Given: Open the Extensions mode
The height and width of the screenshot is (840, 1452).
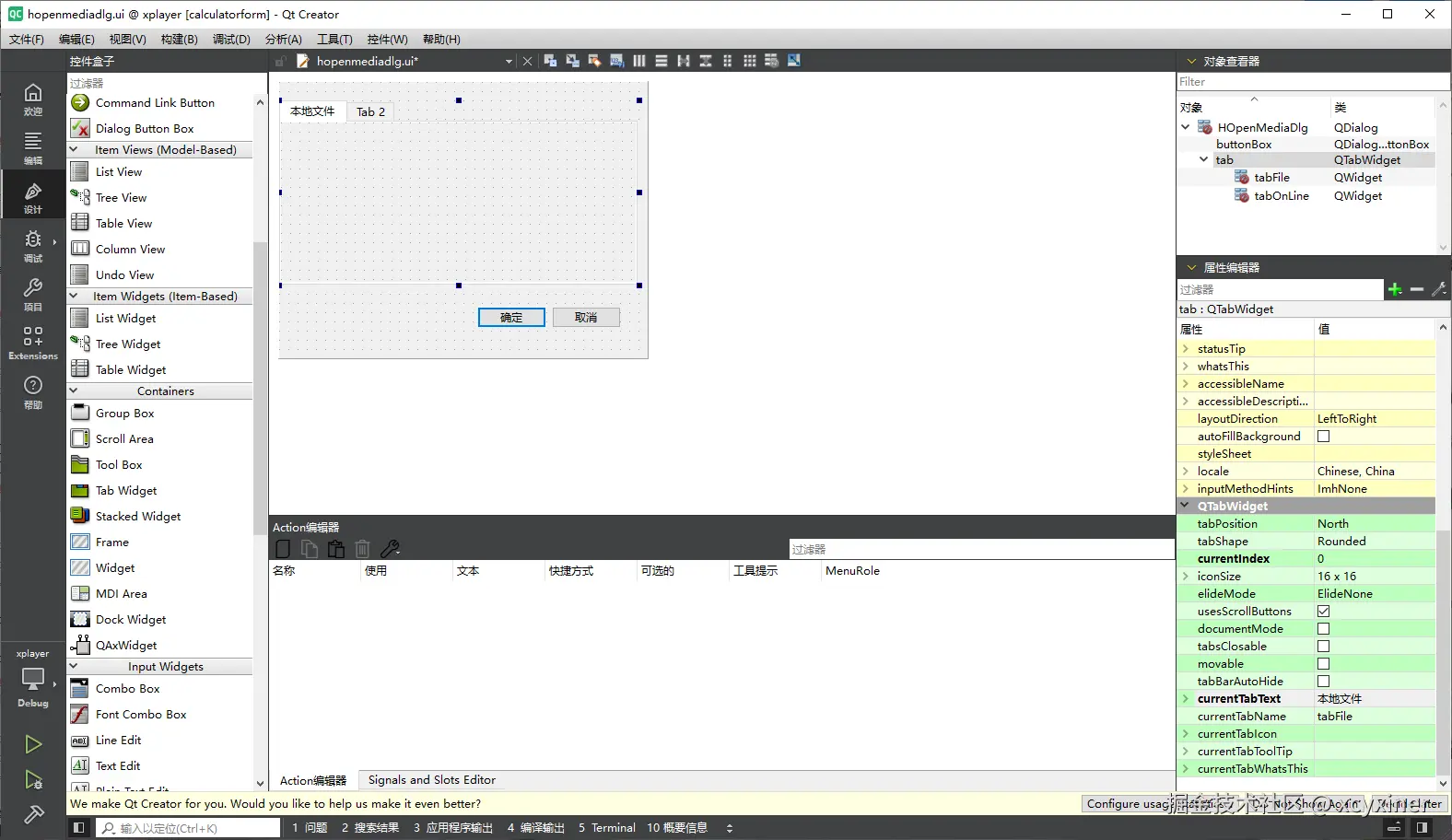Looking at the screenshot, I should 33,342.
